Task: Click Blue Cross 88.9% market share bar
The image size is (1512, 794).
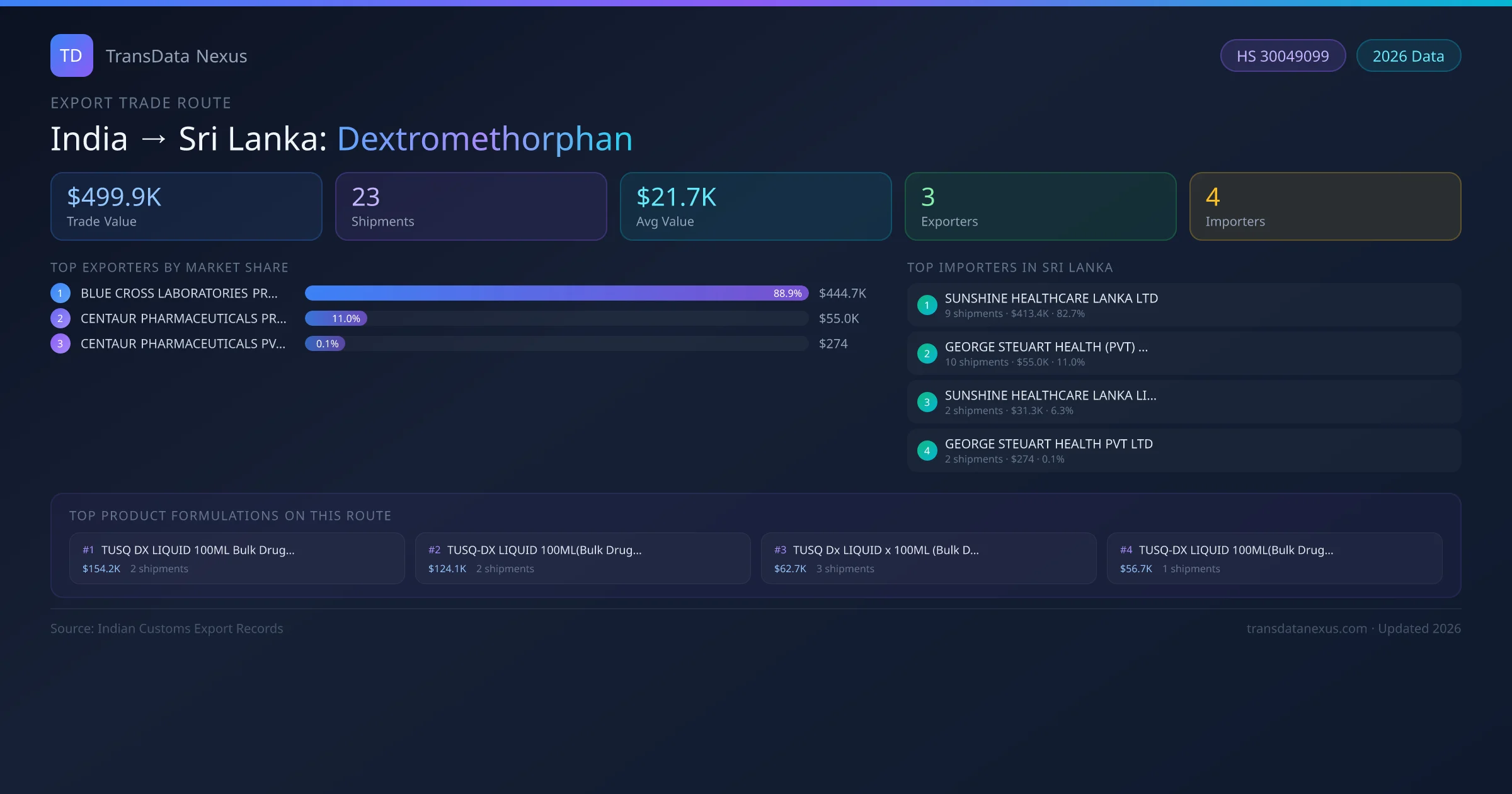Action: coord(556,293)
